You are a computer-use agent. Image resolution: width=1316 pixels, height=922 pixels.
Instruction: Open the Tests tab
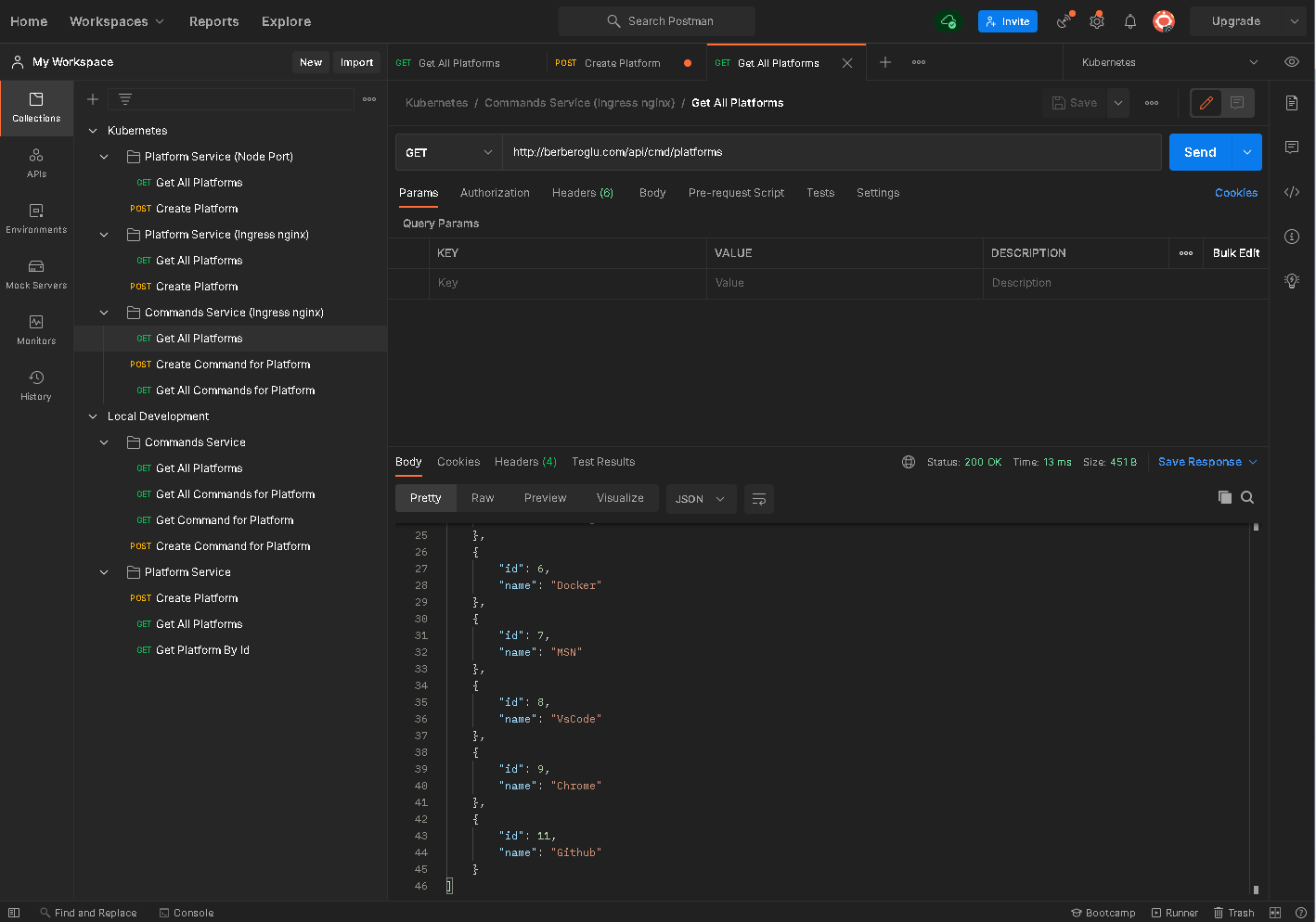820,193
